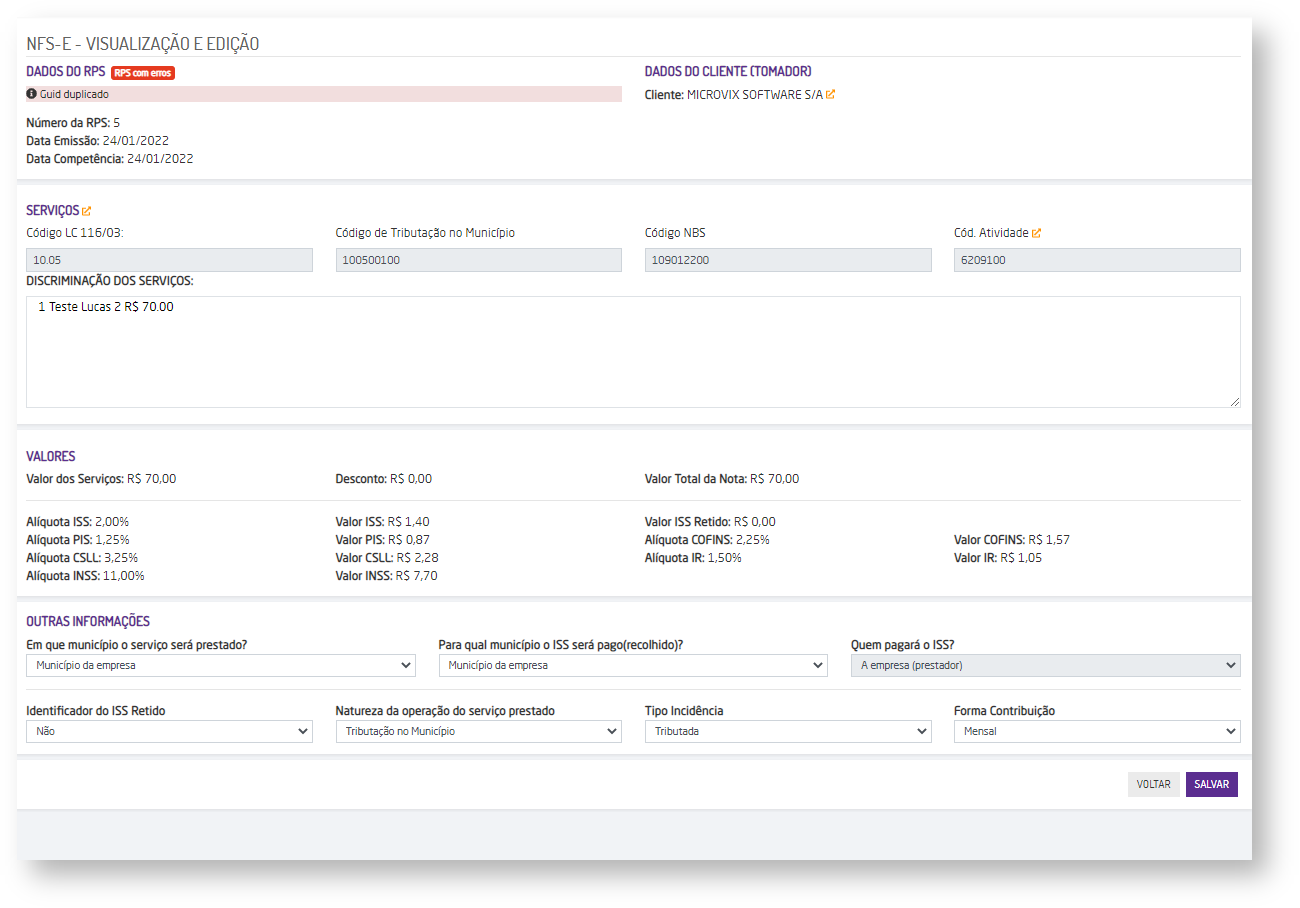Click the Discriminação dos Serviços text area
This screenshot has width=1300, height=908.
pyautogui.click(x=633, y=351)
